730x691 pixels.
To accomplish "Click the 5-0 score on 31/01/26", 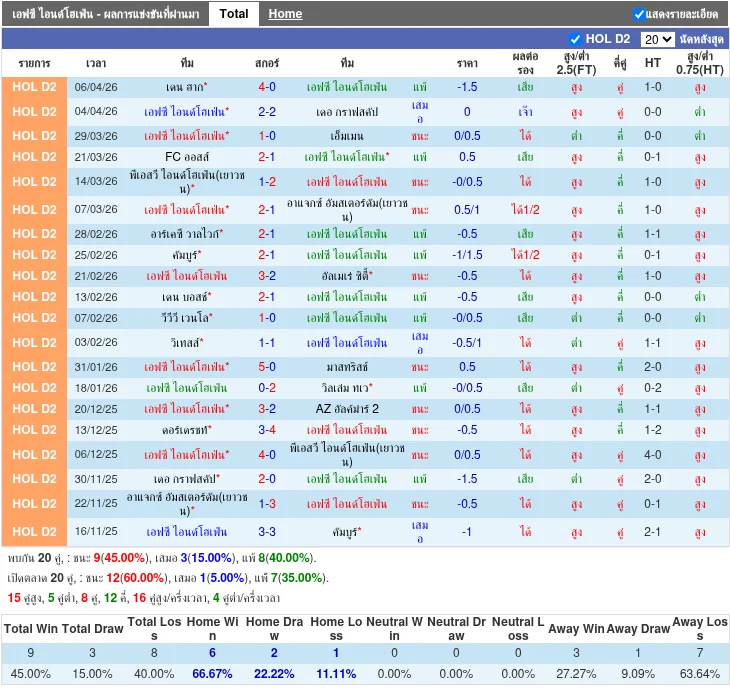I will [267, 367].
